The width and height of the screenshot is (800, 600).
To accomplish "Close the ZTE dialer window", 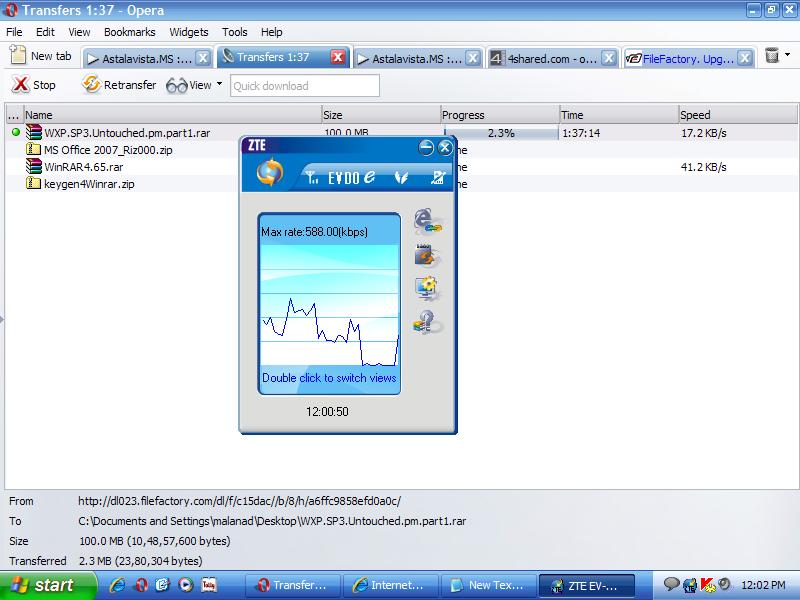I will point(445,147).
